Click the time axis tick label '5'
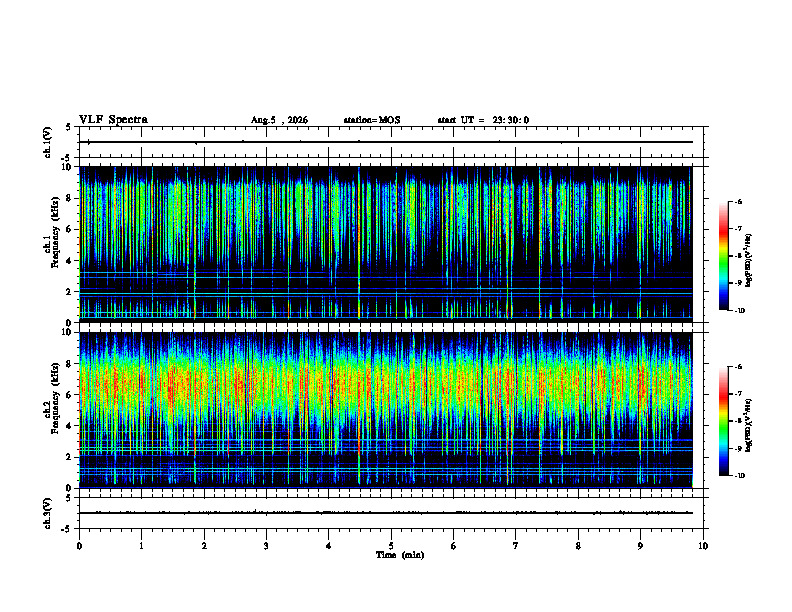The width and height of the screenshot is (792, 612). (391, 546)
